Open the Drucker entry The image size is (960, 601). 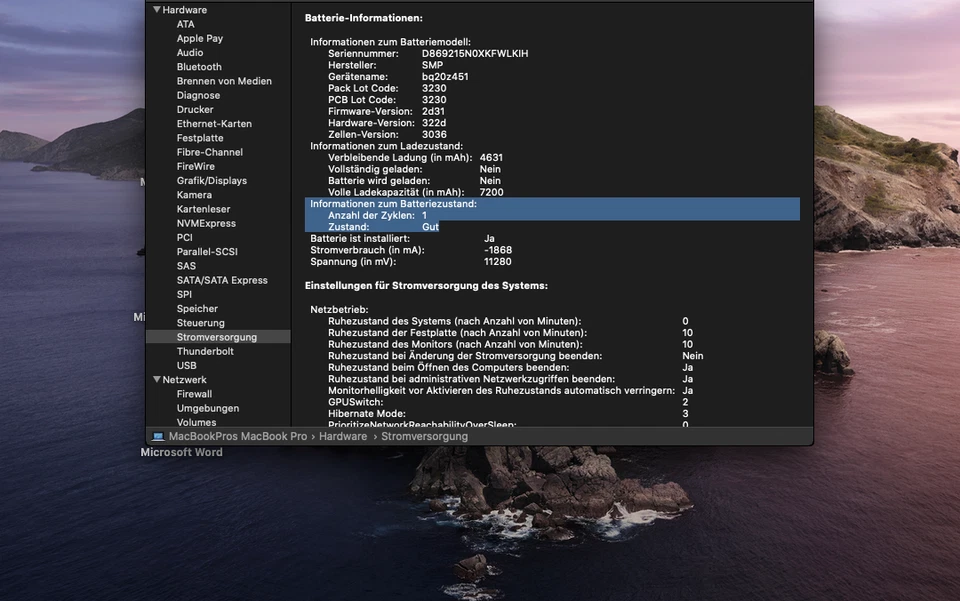[x=195, y=110]
